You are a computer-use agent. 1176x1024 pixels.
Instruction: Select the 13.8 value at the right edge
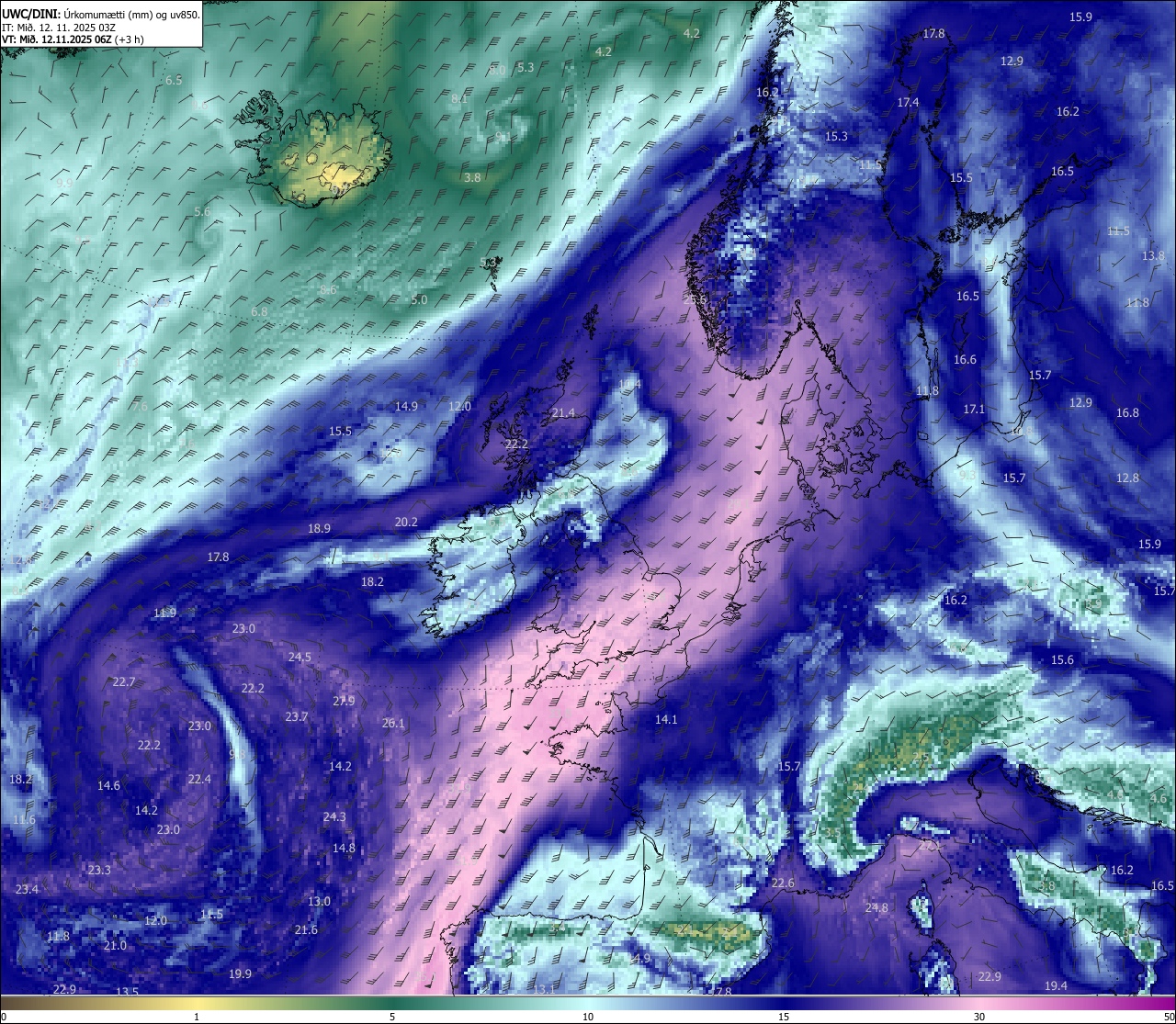click(1153, 255)
